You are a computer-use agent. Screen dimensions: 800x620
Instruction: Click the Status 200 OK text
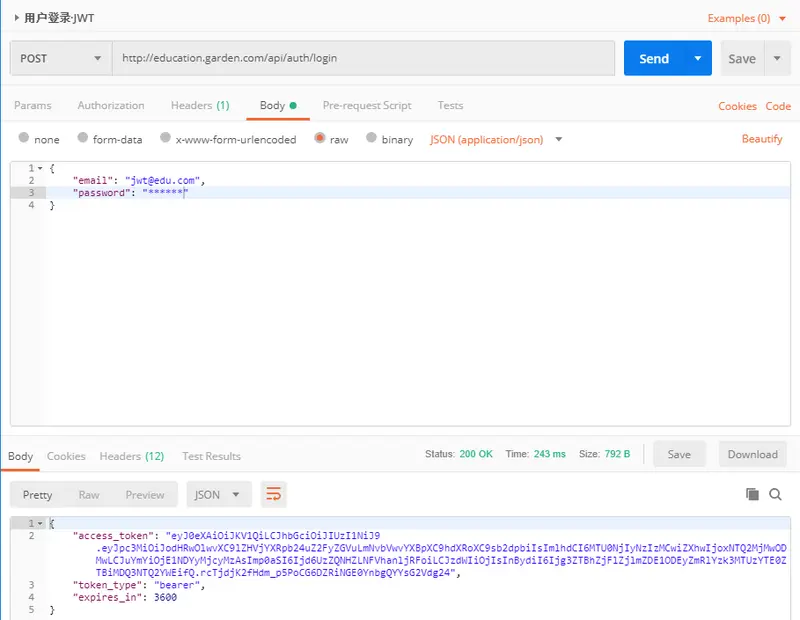pos(459,454)
